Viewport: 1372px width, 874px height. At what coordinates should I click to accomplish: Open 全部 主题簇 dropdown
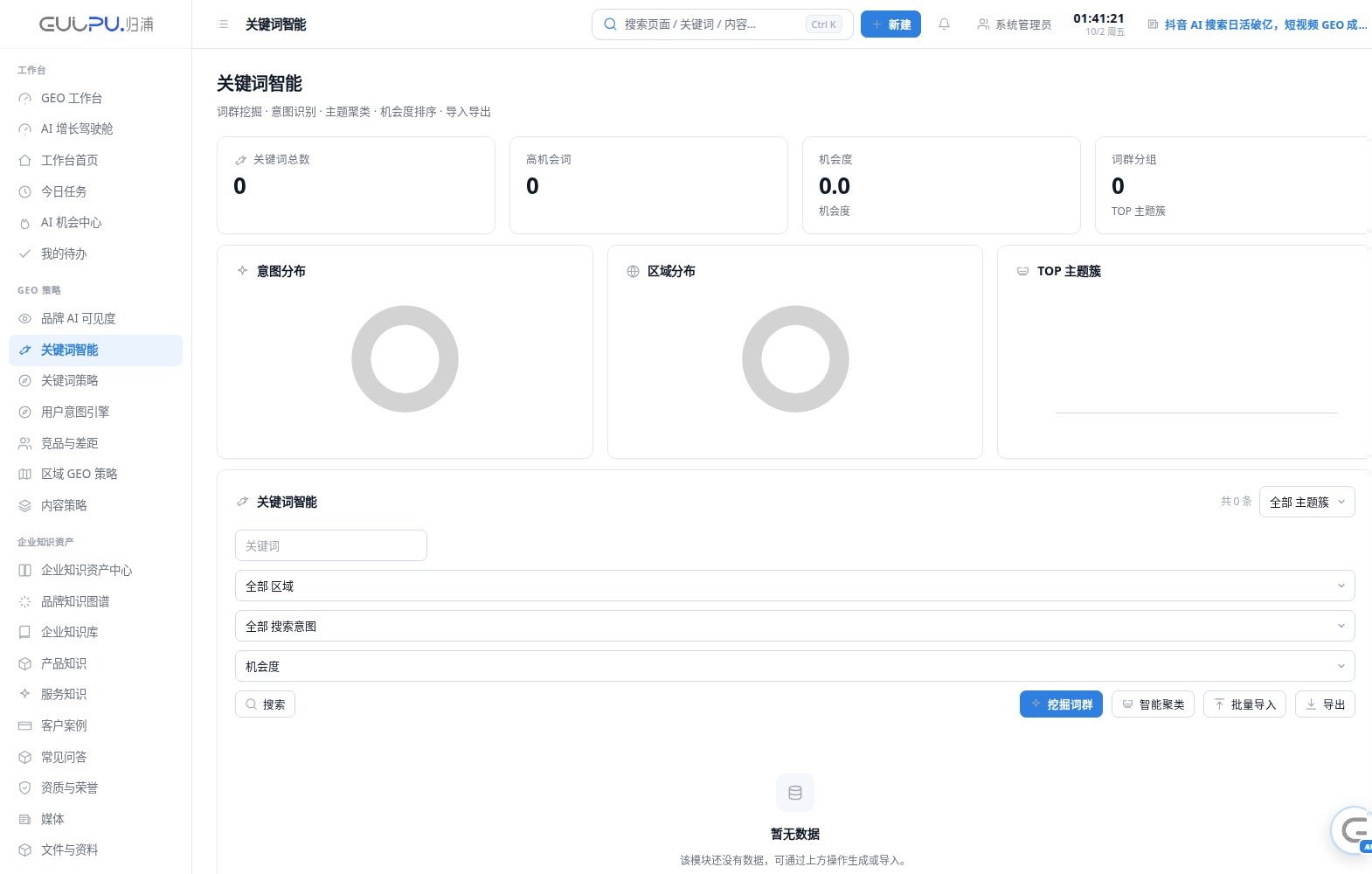pos(1306,502)
